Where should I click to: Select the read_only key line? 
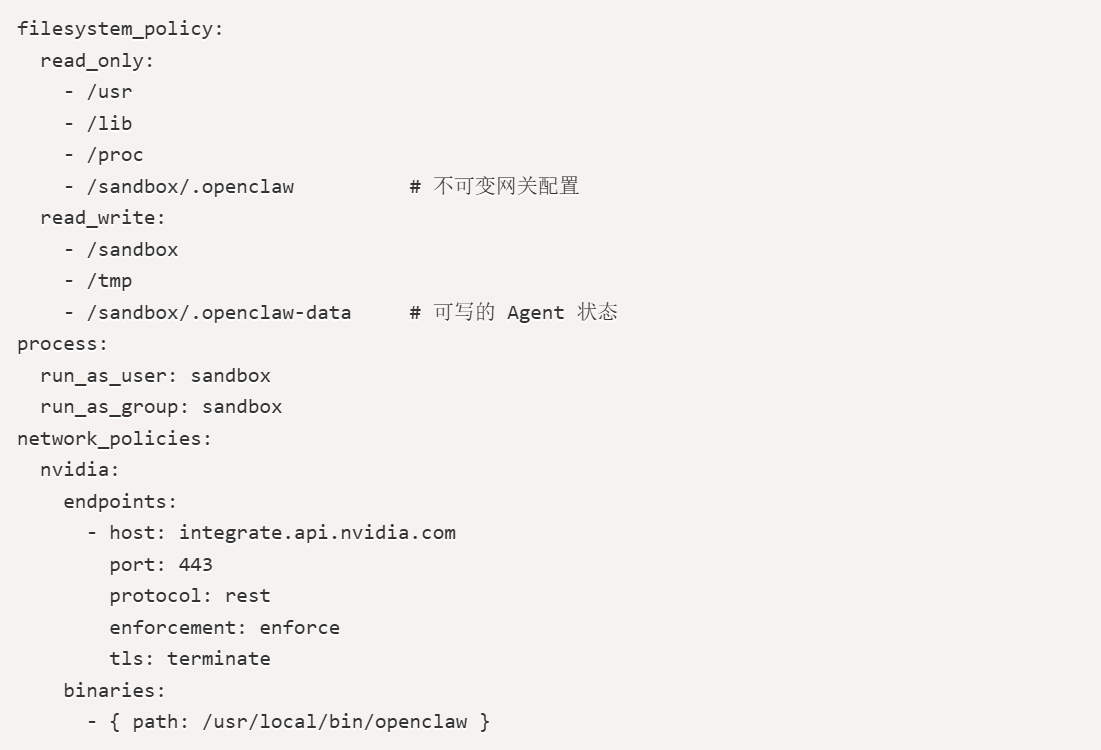[x=97, y=60]
